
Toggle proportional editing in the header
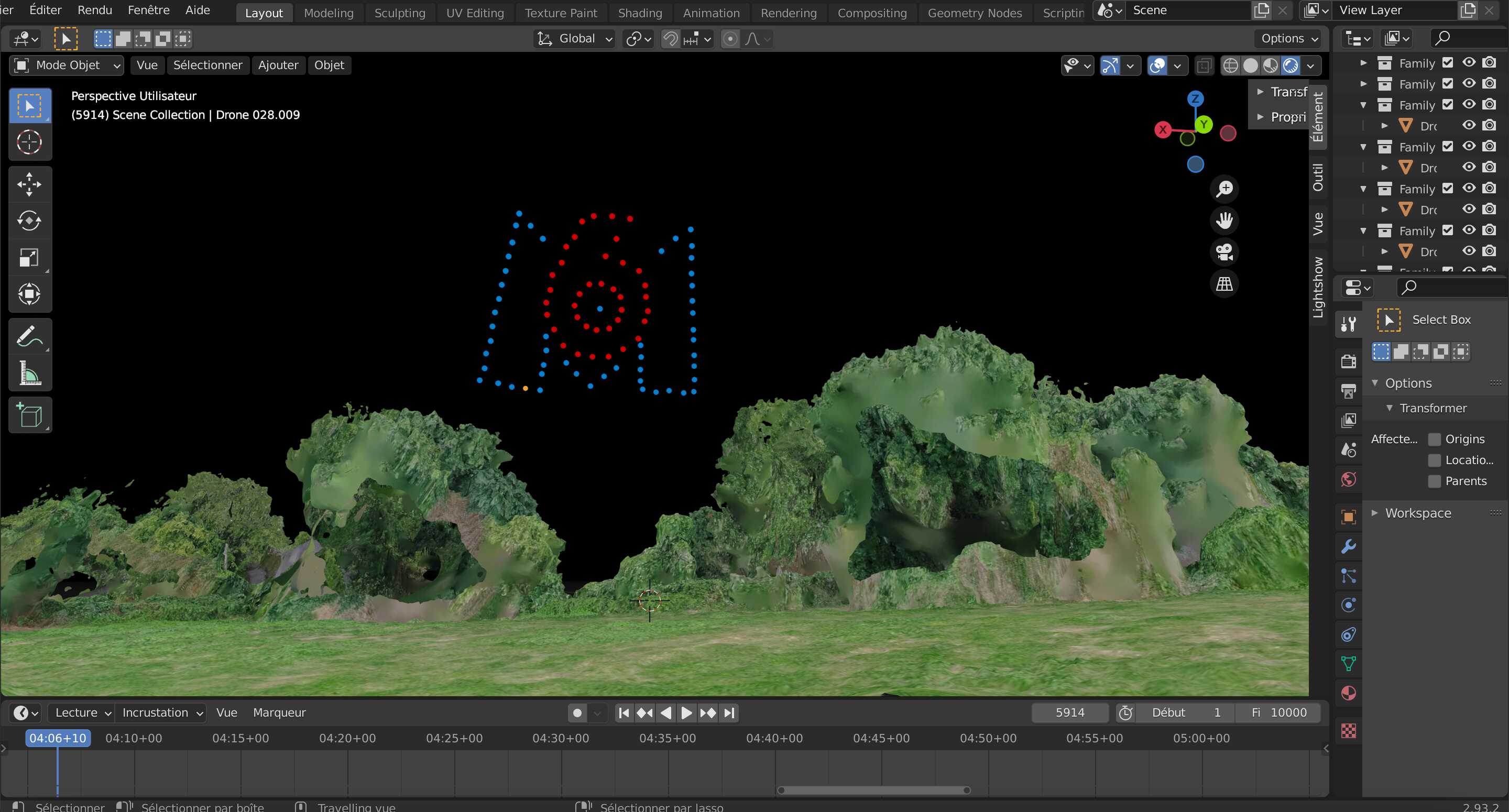click(x=730, y=39)
